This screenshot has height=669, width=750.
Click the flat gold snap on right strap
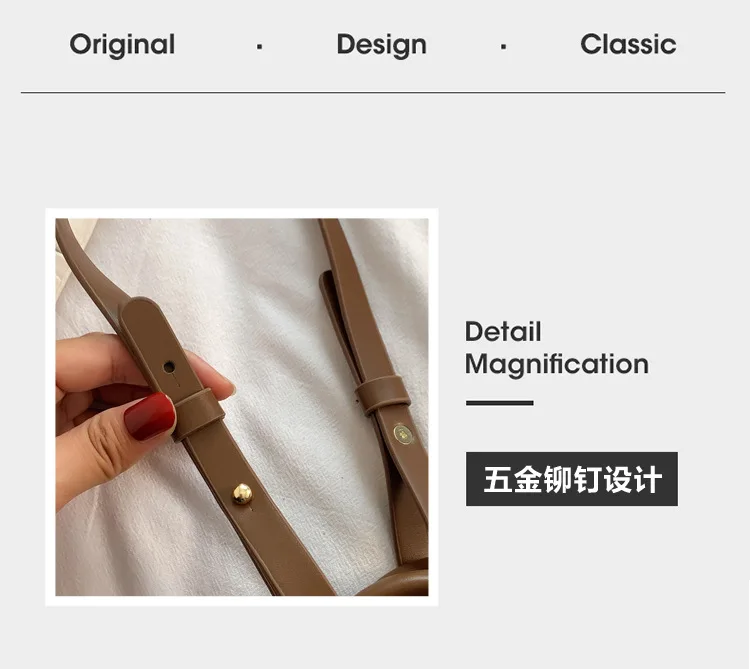[403, 434]
